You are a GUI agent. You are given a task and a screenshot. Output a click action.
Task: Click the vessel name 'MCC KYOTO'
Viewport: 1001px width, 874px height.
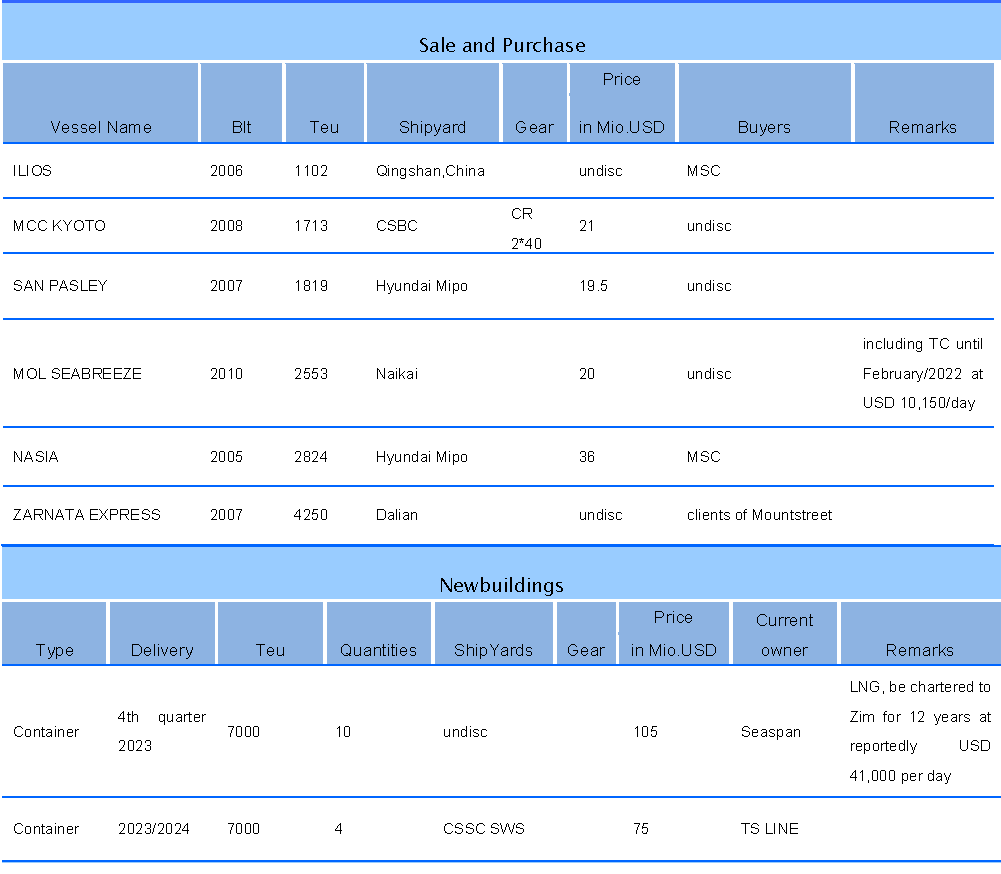coord(59,226)
